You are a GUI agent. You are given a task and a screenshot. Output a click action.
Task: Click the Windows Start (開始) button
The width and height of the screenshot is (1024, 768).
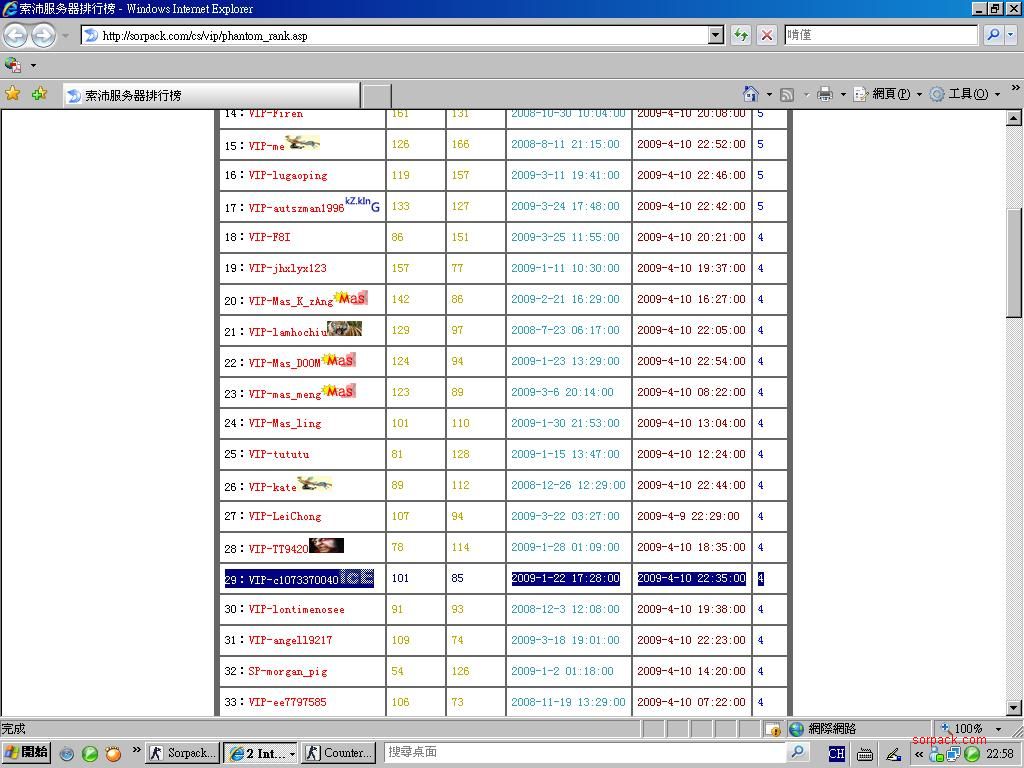26,753
